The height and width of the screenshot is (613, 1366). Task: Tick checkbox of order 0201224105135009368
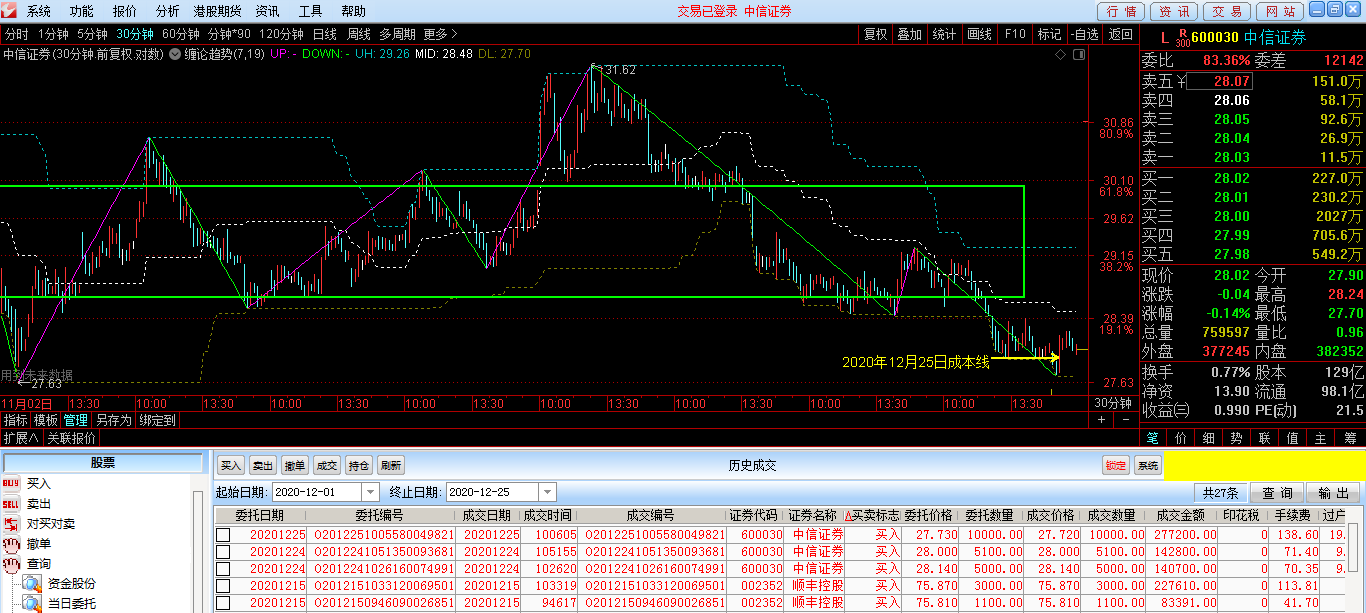coord(224,552)
